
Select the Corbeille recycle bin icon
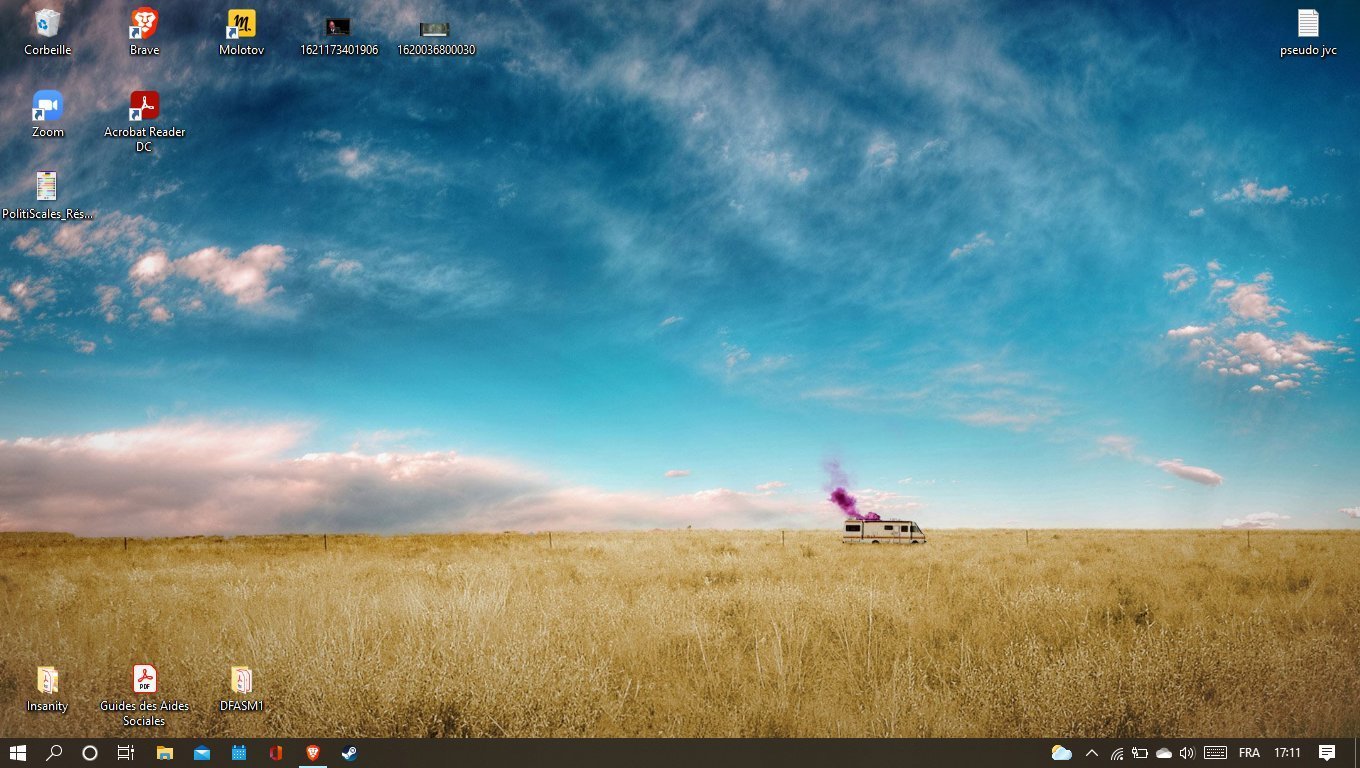[x=47, y=31]
